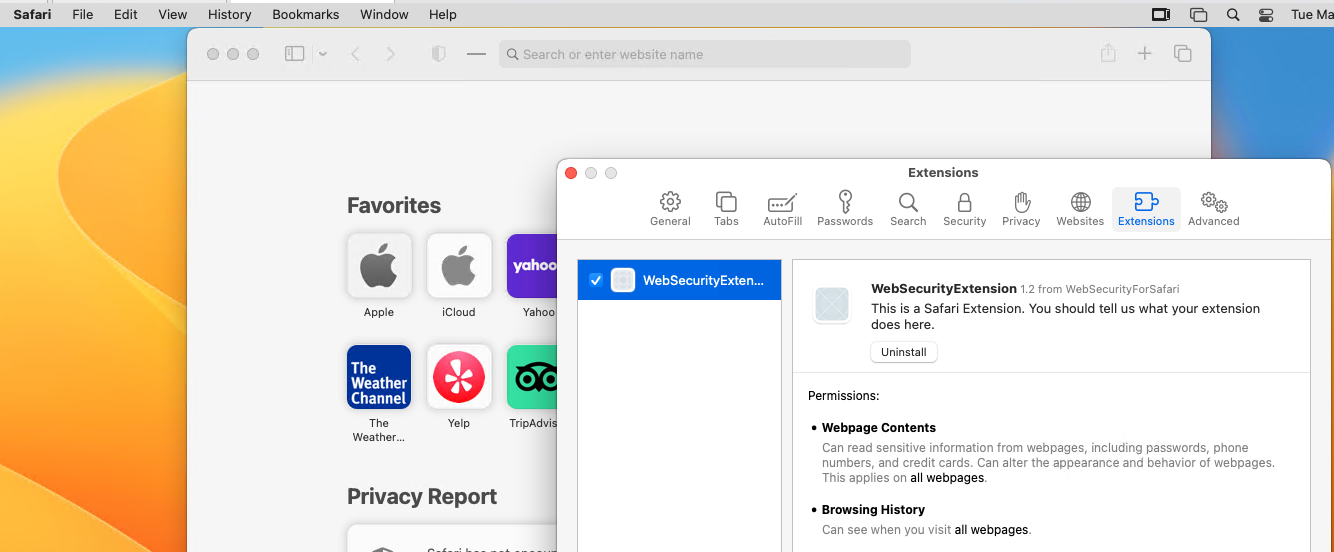Open the Websites settings pane
Image resolution: width=1334 pixels, height=552 pixels.
[1080, 209]
